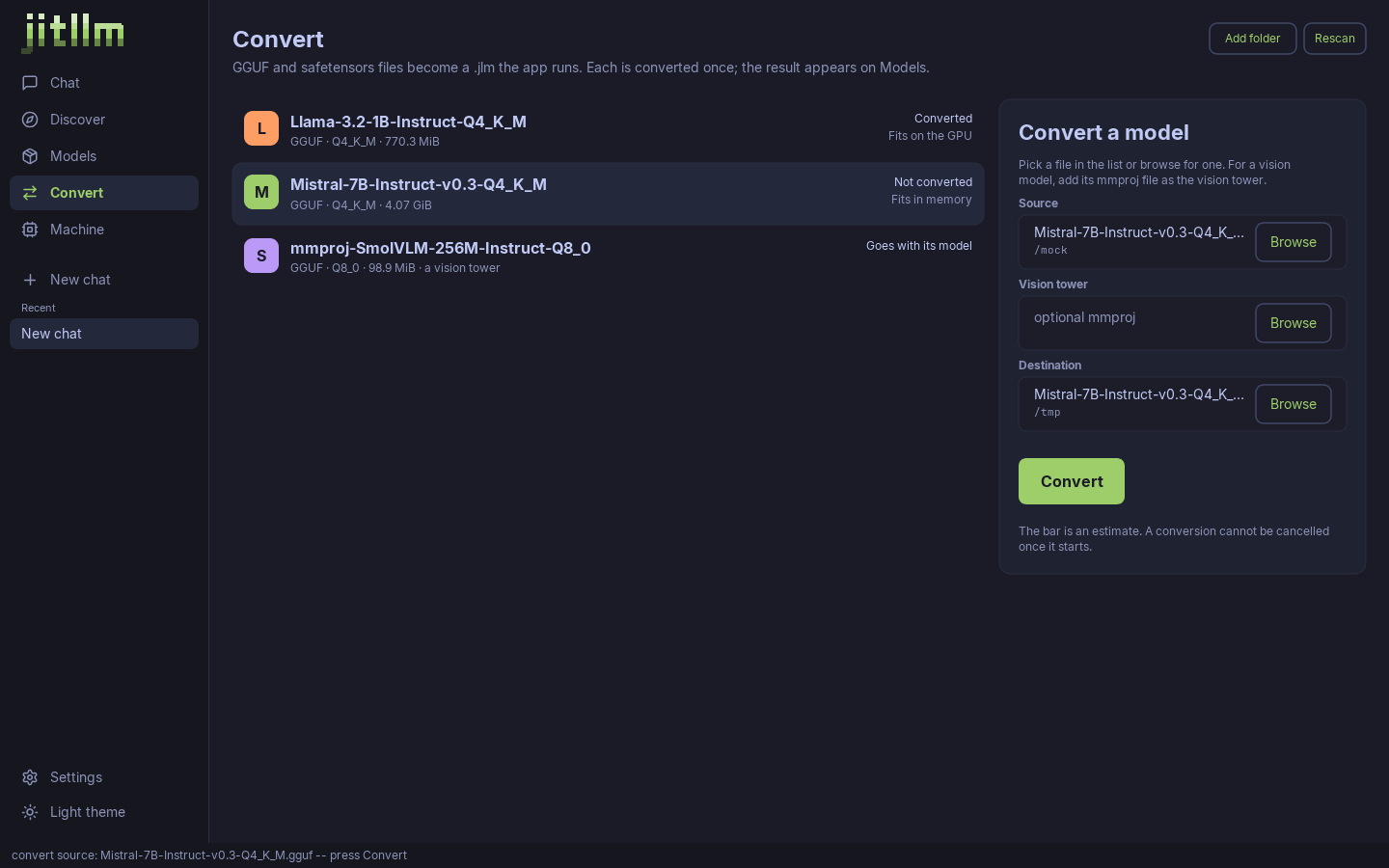
Task: Click the 'Not converted' status text
Action: pyautogui.click(x=933, y=182)
